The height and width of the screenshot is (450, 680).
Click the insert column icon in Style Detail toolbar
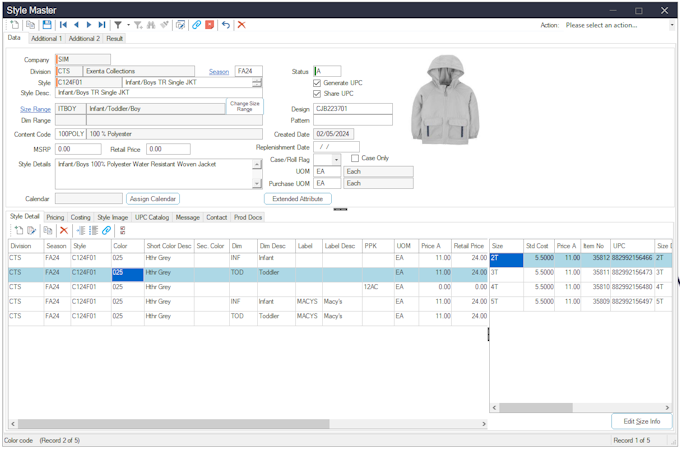click(x=81, y=230)
